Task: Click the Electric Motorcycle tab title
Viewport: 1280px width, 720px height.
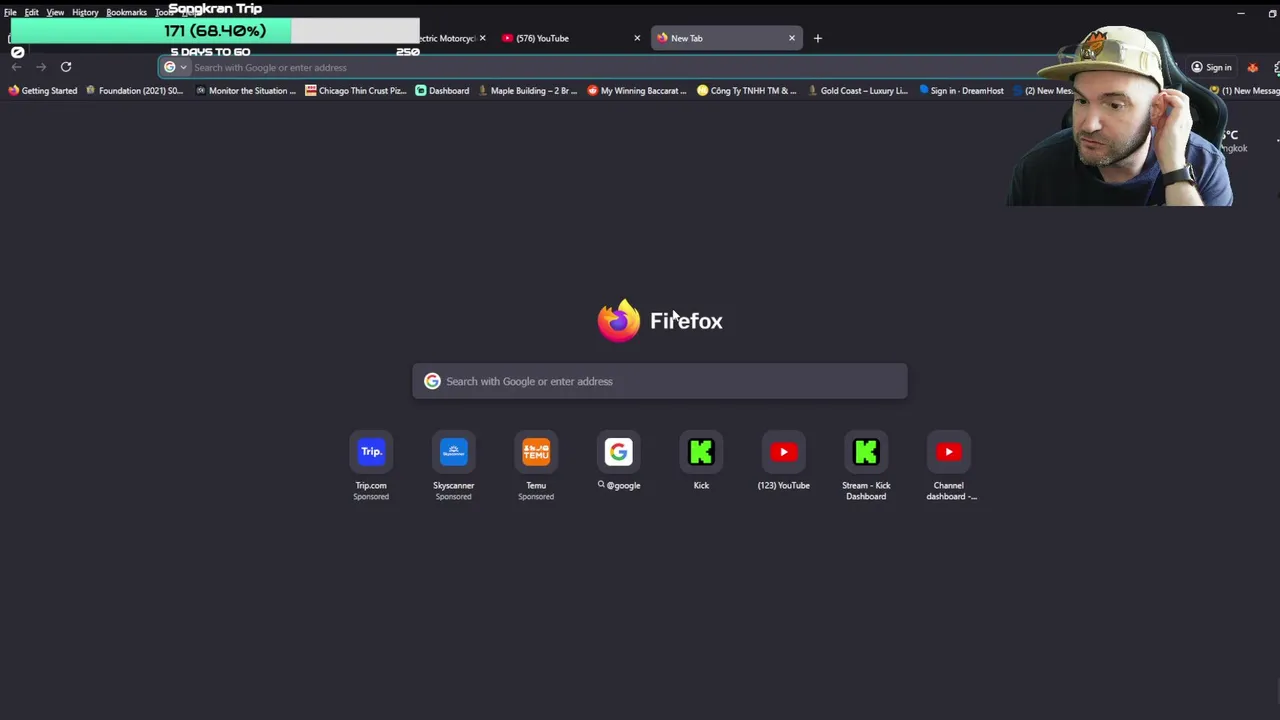Action: [447, 38]
